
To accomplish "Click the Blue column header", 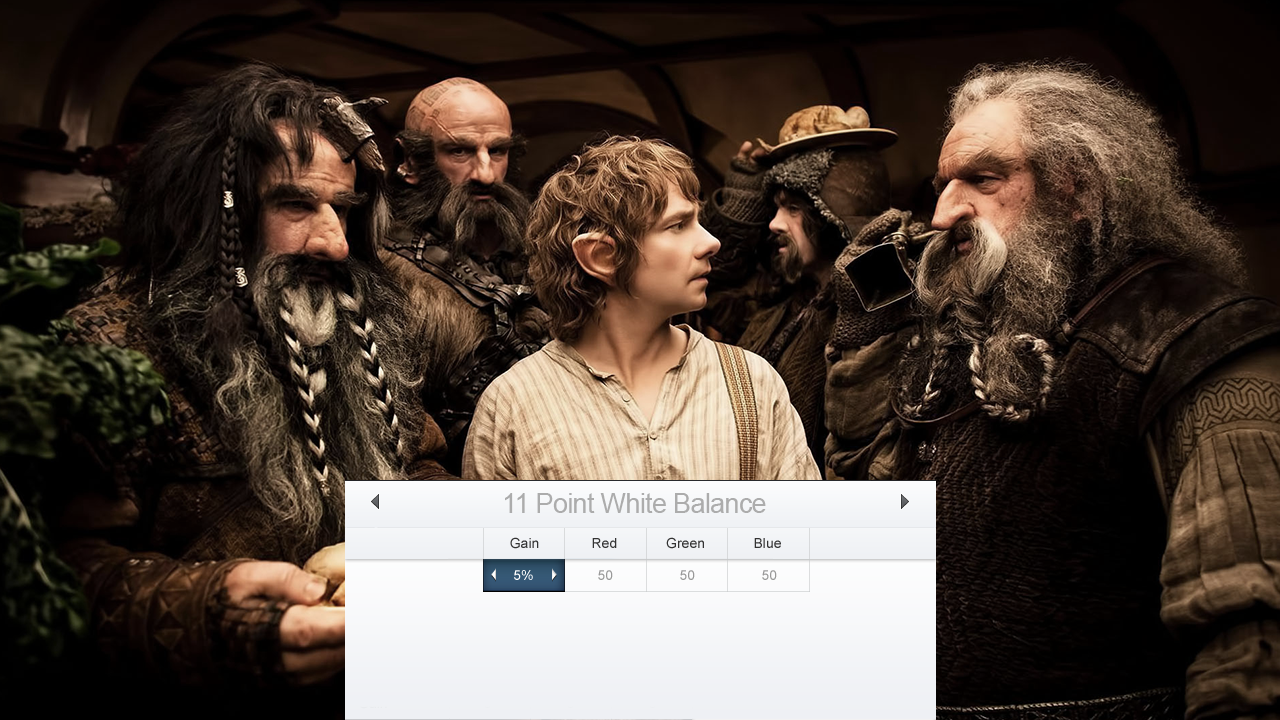I will click(767, 543).
